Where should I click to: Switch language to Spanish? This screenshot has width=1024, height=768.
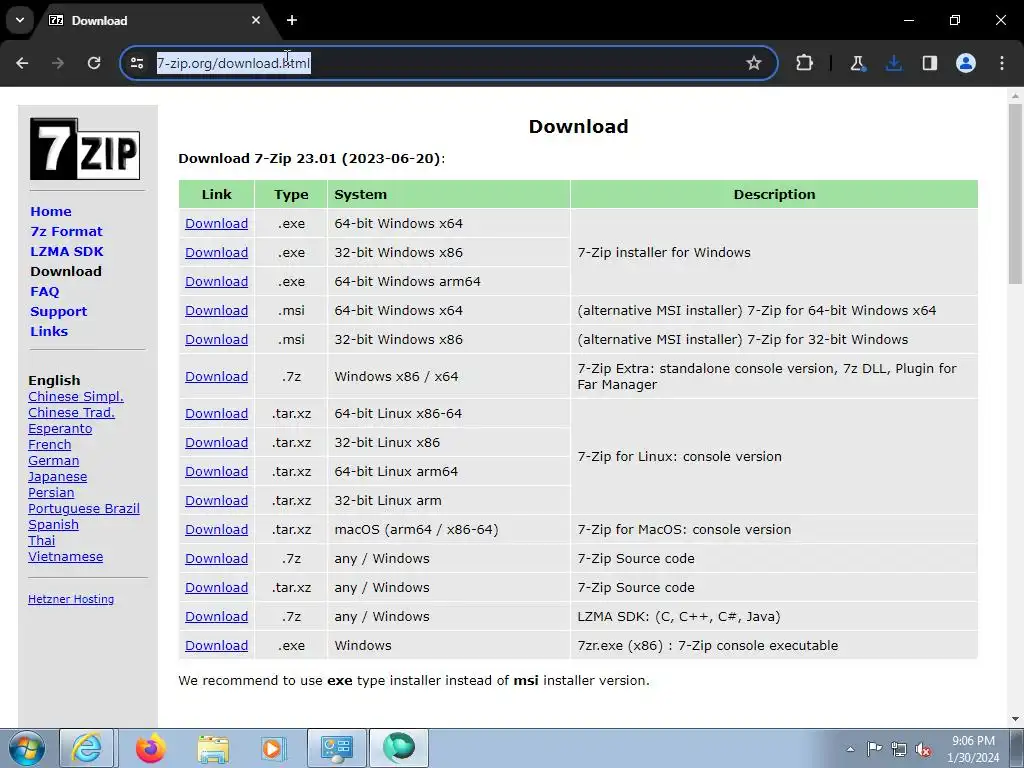click(53, 524)
